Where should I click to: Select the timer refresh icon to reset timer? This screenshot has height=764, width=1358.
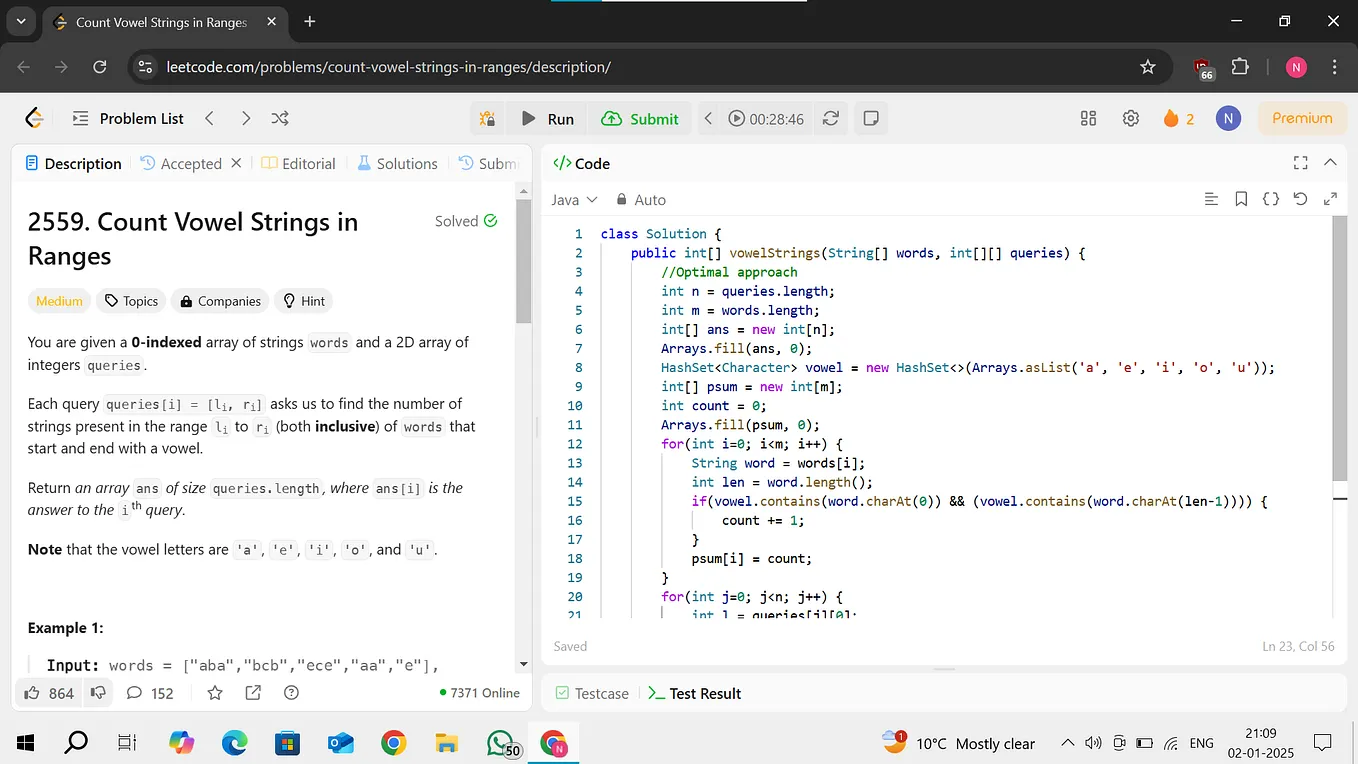click(831, 118)
